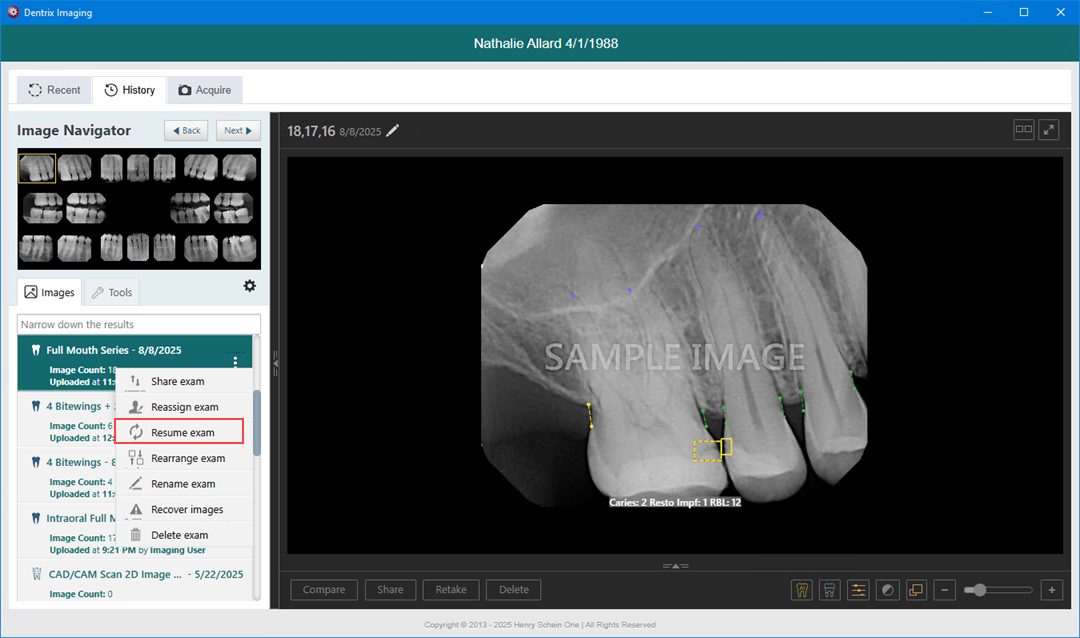Switch to the side-by-side layout icon
This screenshot has width=1080, height=638.
click(1023, 130)
